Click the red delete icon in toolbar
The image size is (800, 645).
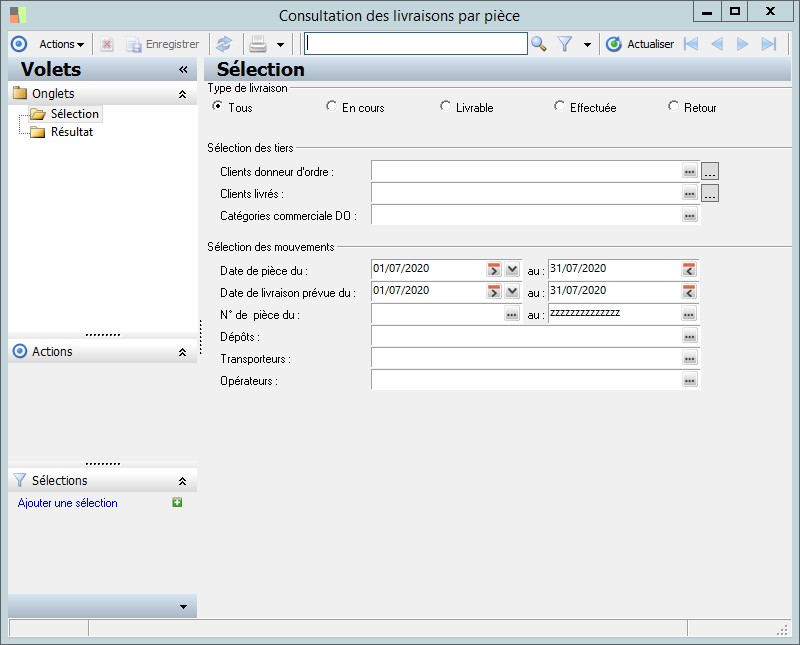coord(107,44)
